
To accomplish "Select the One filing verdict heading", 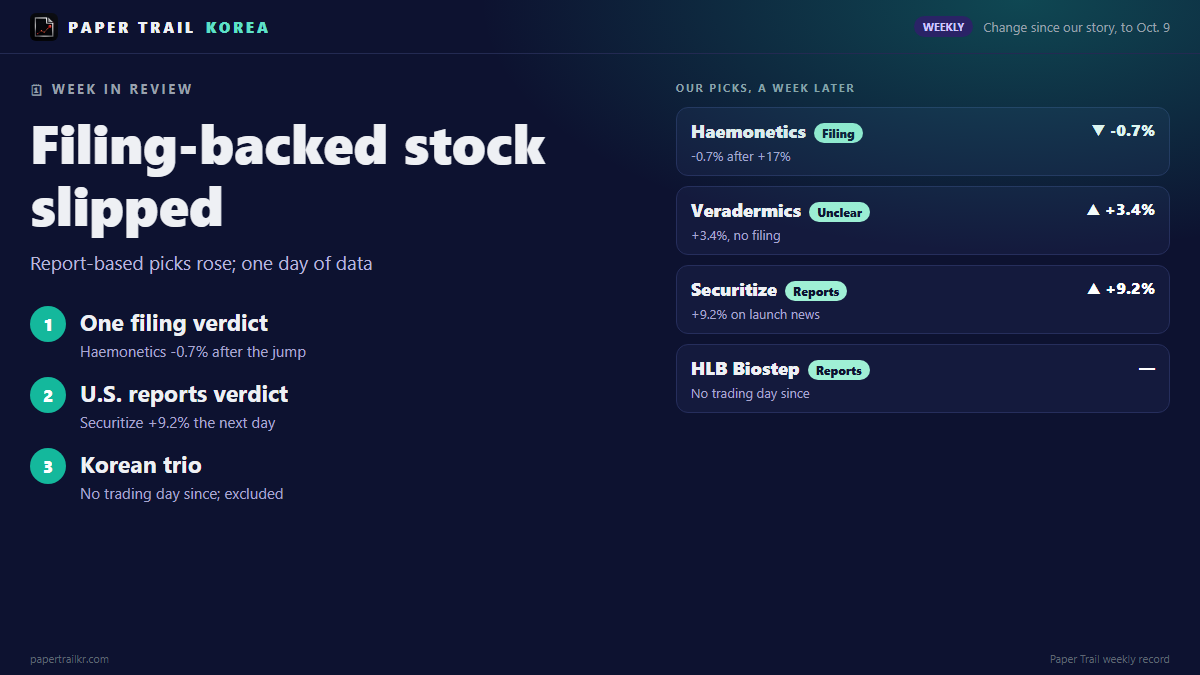I will coord(174,323).
